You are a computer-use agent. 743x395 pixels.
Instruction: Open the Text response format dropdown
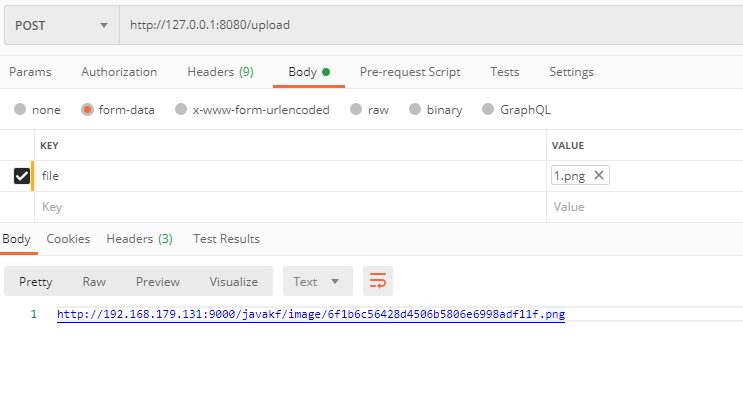tap(317, 281)
